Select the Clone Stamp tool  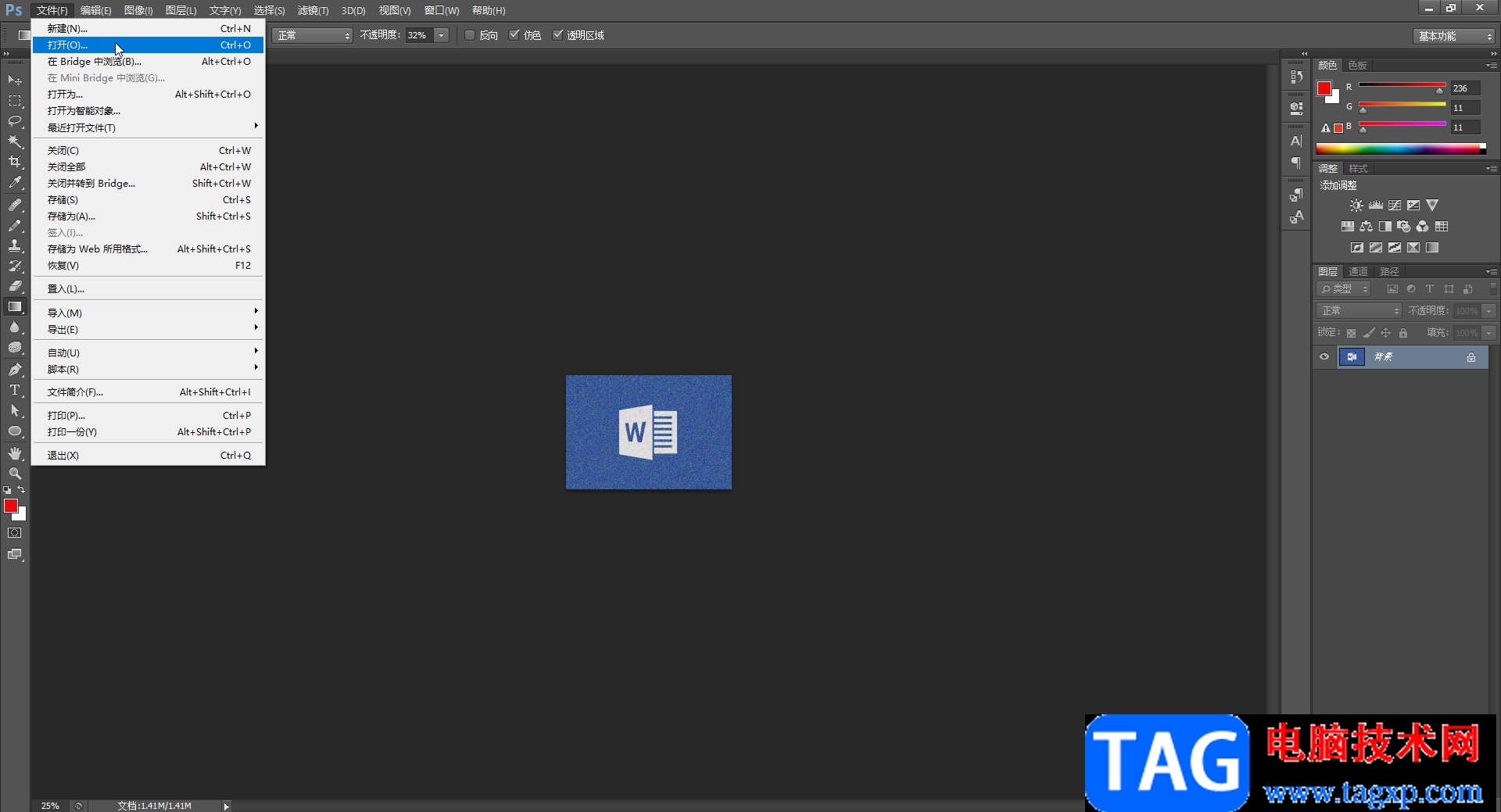click(15, 245)
